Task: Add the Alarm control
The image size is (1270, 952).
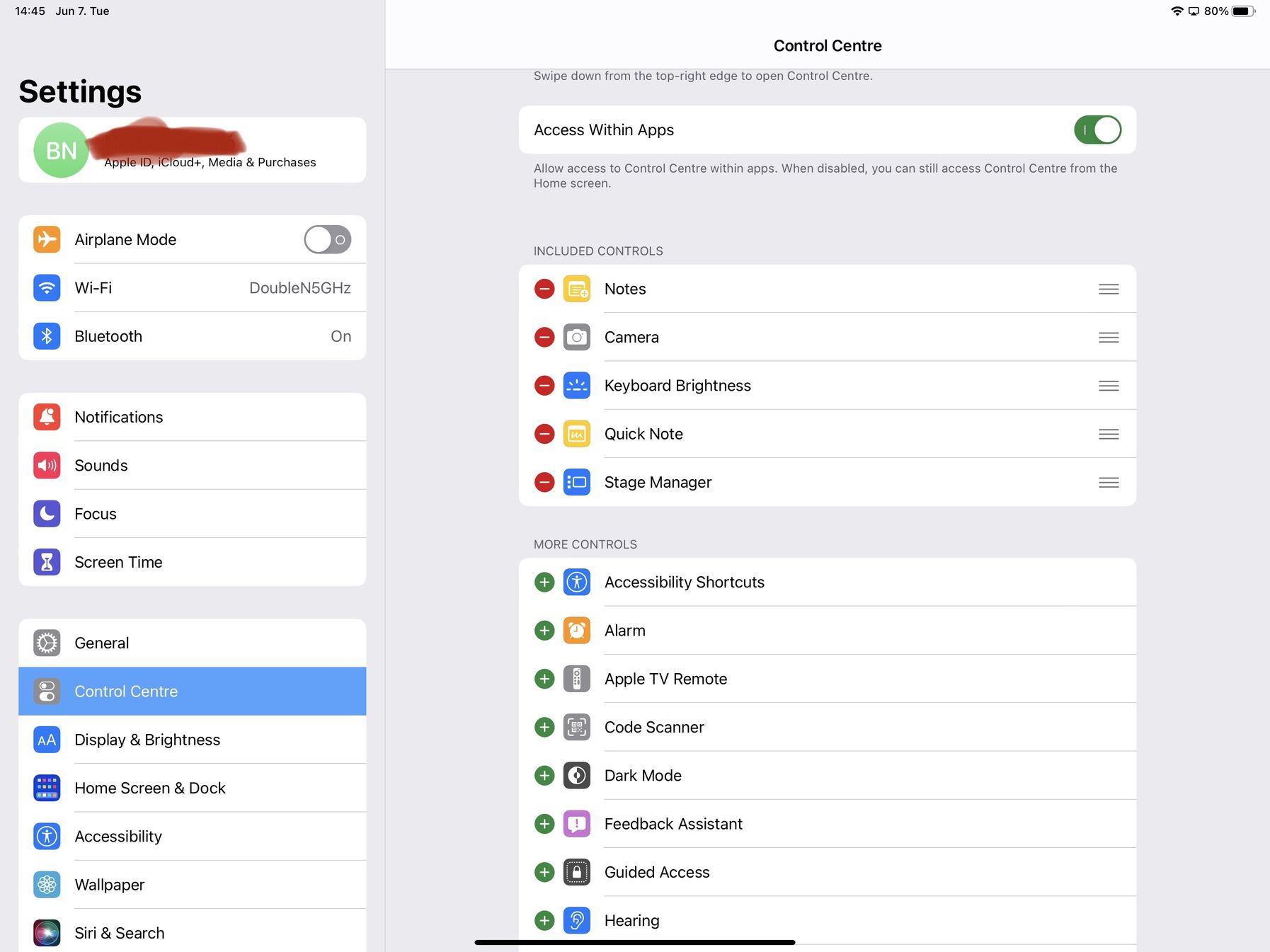Action: pyautogui.click(x=544, y=631)
